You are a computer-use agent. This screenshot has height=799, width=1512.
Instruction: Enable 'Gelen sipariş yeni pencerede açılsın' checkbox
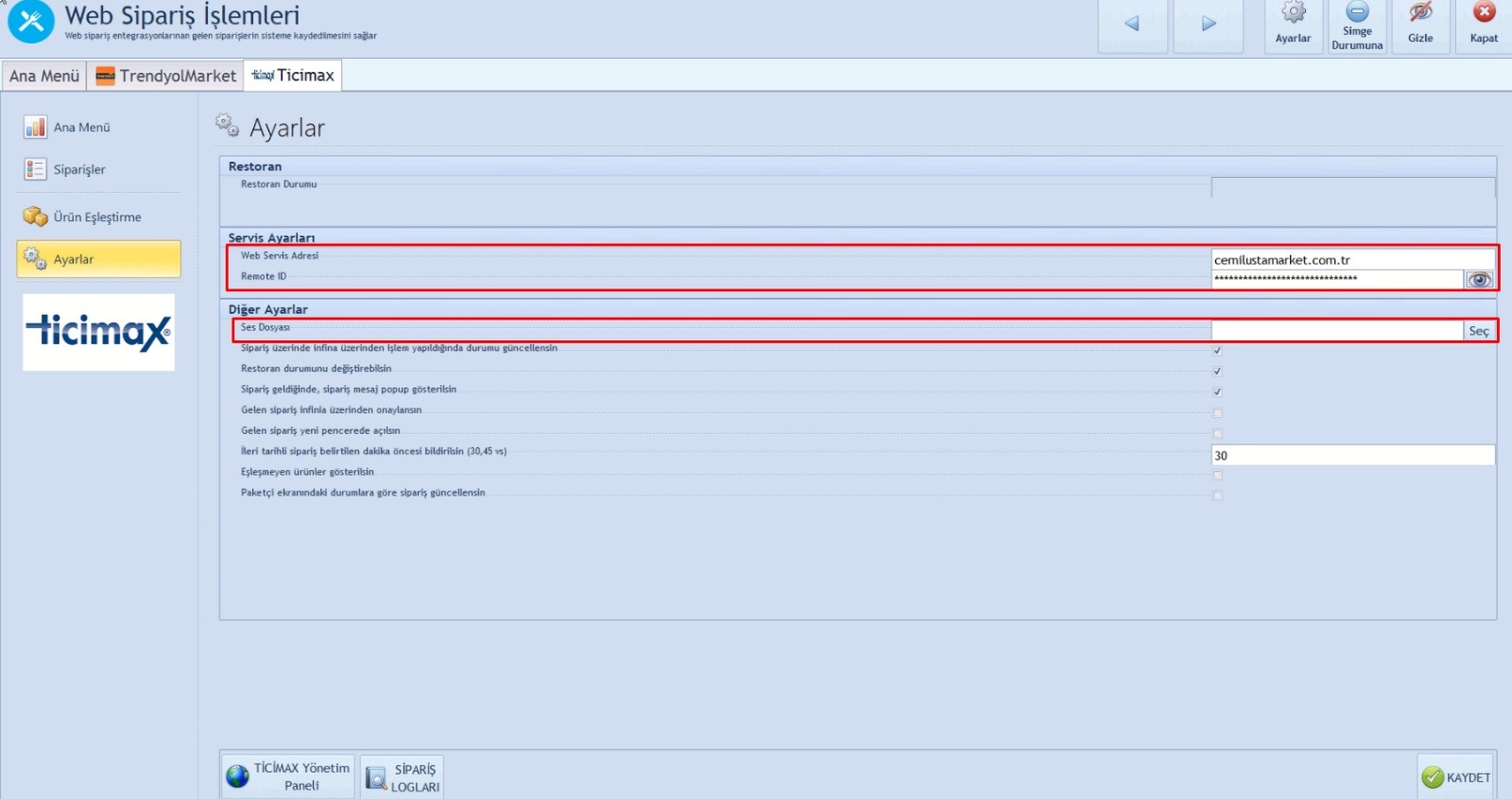click(x=1217, y=434)
